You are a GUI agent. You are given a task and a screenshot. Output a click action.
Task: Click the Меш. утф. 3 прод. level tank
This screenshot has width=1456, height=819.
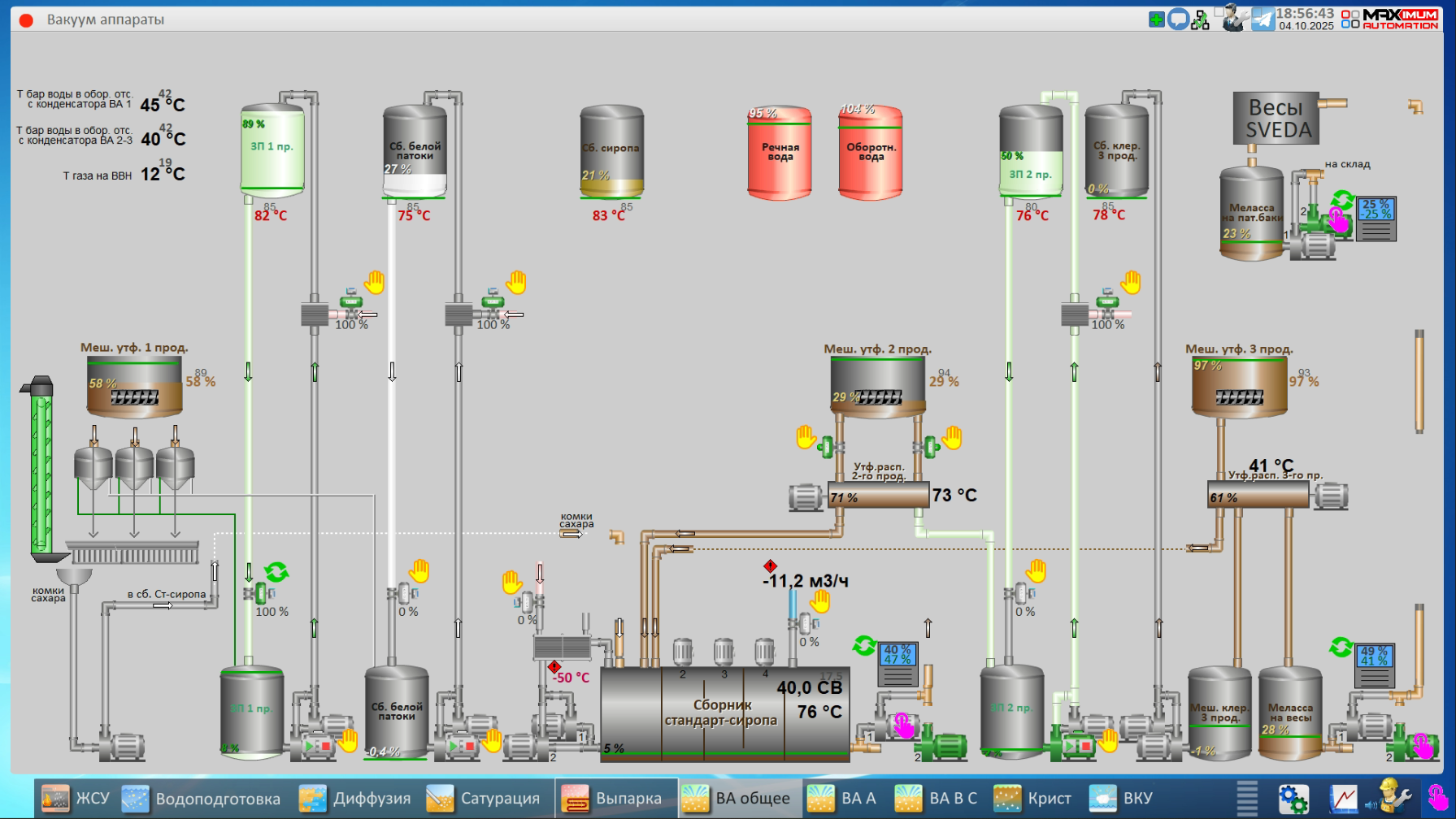tap(1238, 387)
